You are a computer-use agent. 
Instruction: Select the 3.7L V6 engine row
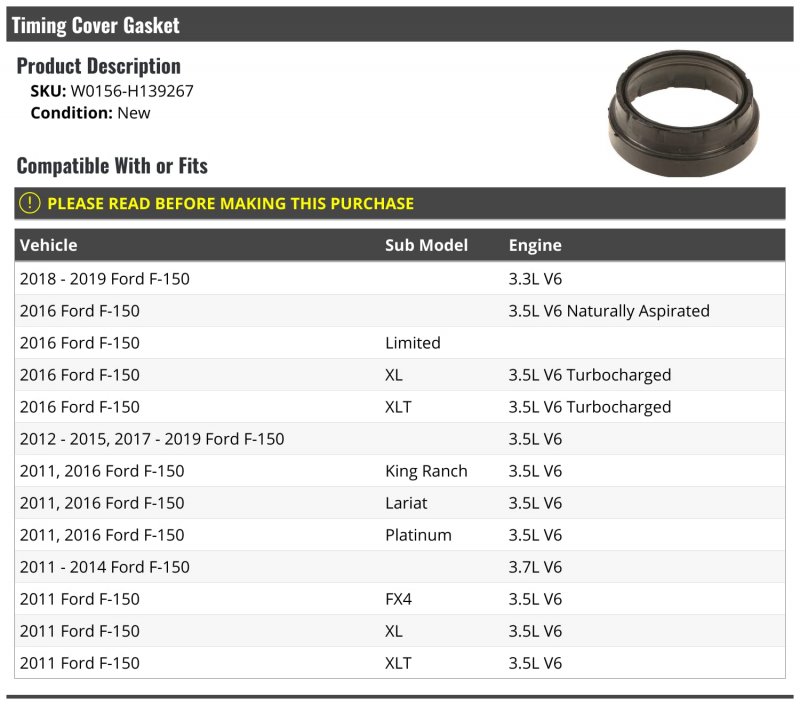[x=400, y=567]
